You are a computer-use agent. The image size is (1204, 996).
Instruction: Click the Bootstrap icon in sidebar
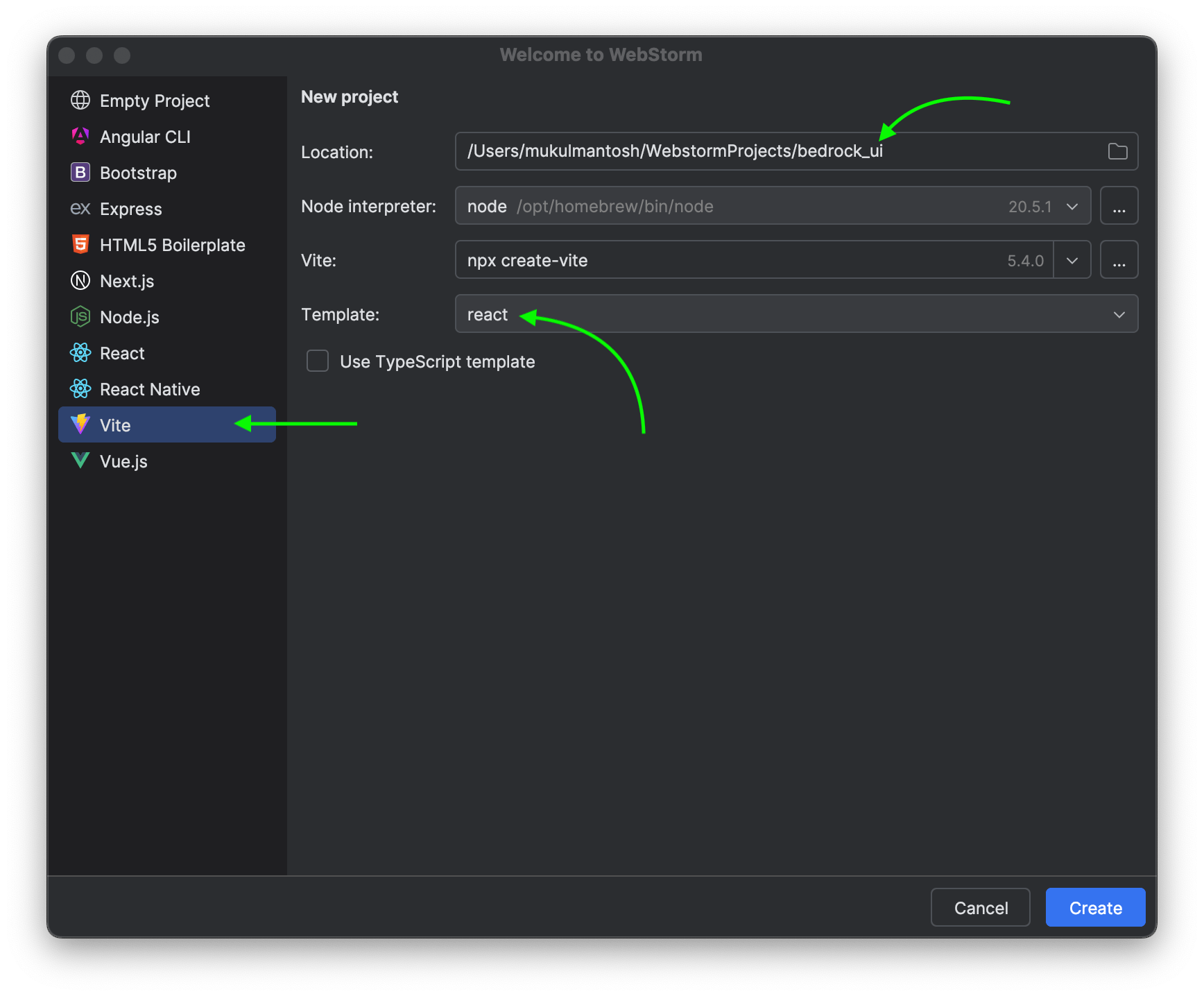(80, 173)
